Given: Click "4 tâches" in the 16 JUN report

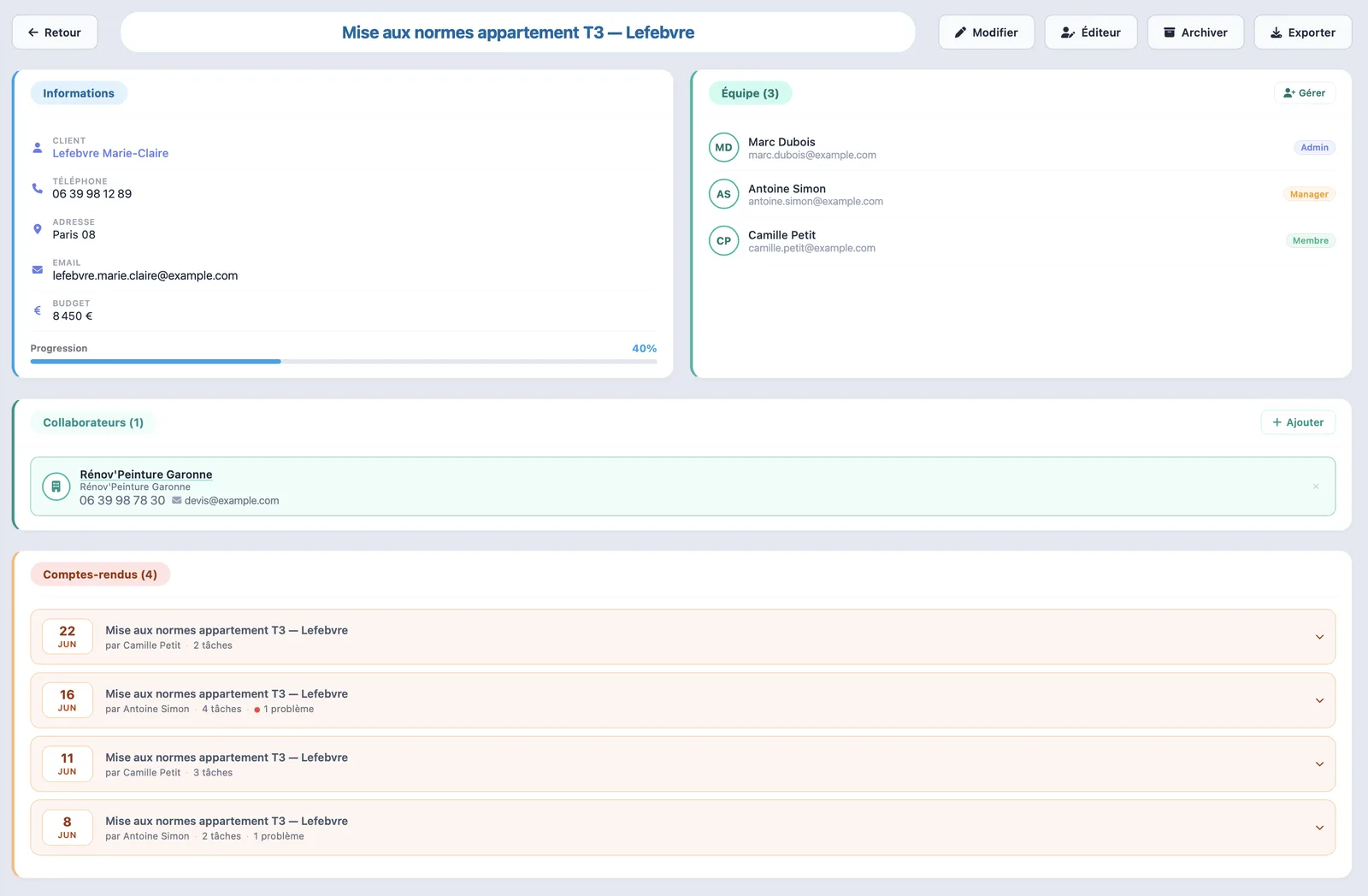Looking at the screenshot, I should coord(221,710).
